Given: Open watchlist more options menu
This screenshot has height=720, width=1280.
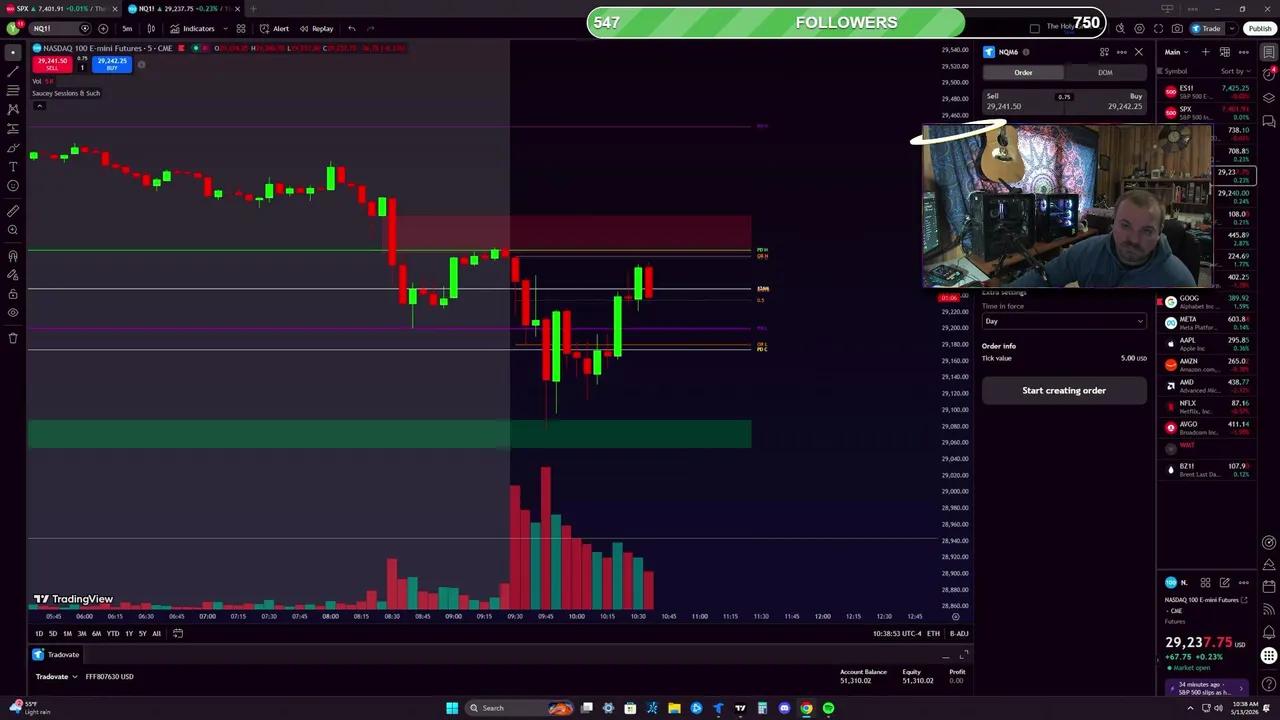Looking at the screenshot, I should point(1243,52).
